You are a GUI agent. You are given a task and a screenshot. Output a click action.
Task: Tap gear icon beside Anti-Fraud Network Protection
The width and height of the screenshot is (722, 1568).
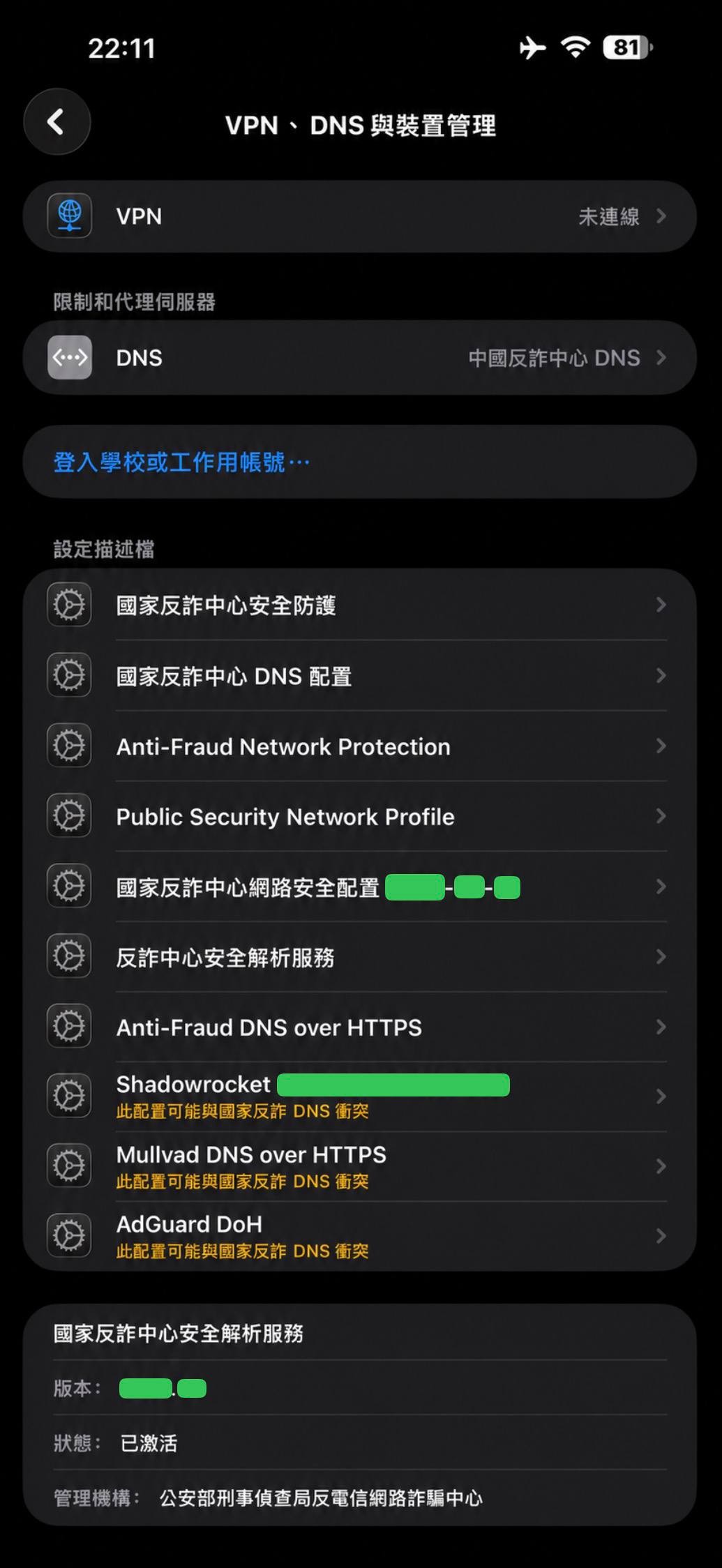(69, 746)
